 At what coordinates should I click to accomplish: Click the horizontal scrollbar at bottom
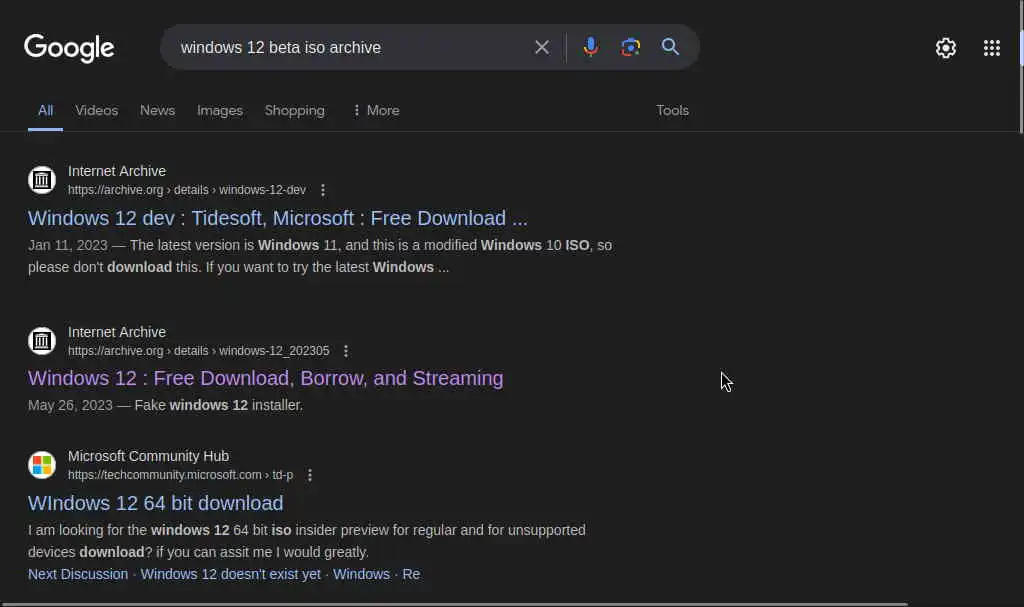point(455,604)
